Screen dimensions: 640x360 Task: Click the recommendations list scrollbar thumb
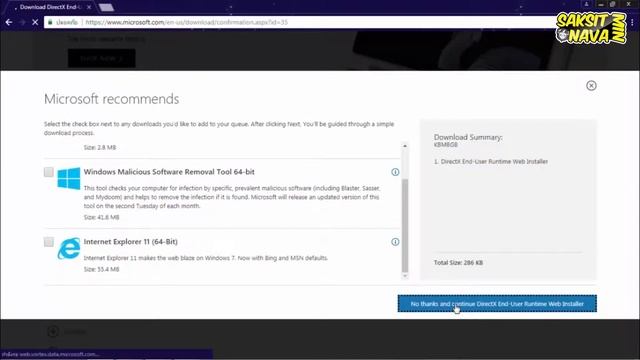point(405,225)
